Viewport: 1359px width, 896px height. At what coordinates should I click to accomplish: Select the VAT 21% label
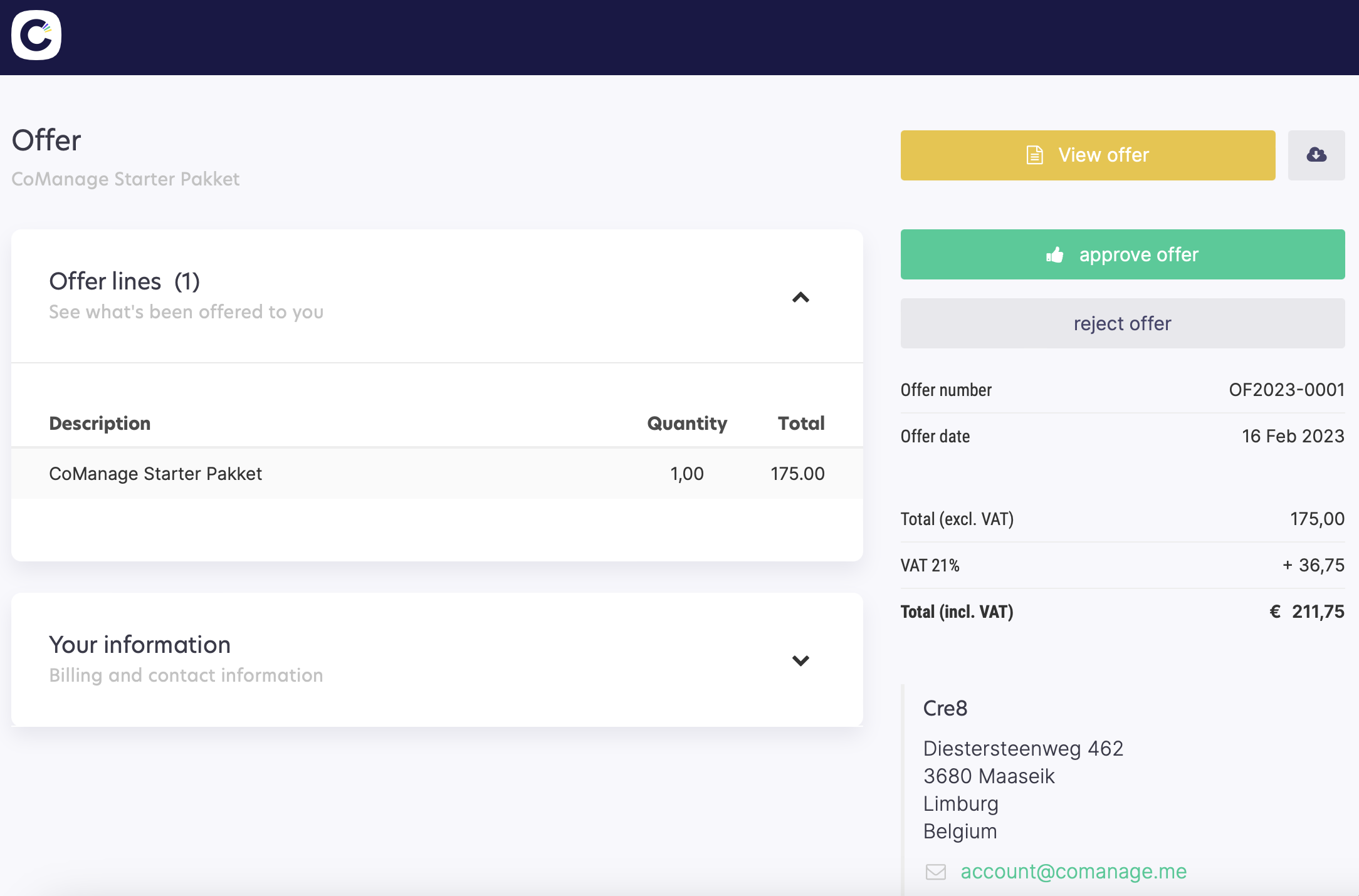click(930, 565)
